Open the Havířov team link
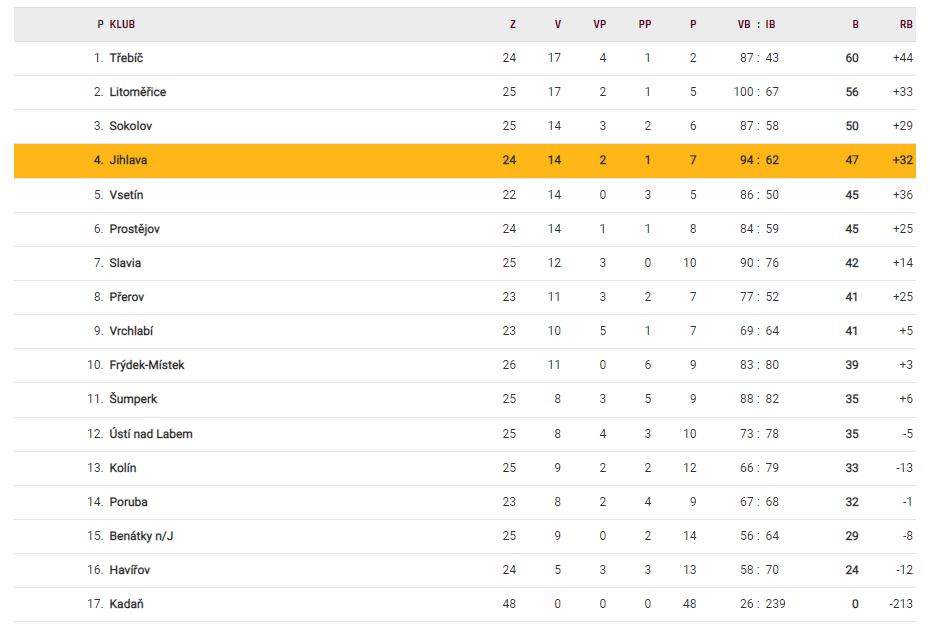This screenshot has width=930, height=631. pos(130,570)
